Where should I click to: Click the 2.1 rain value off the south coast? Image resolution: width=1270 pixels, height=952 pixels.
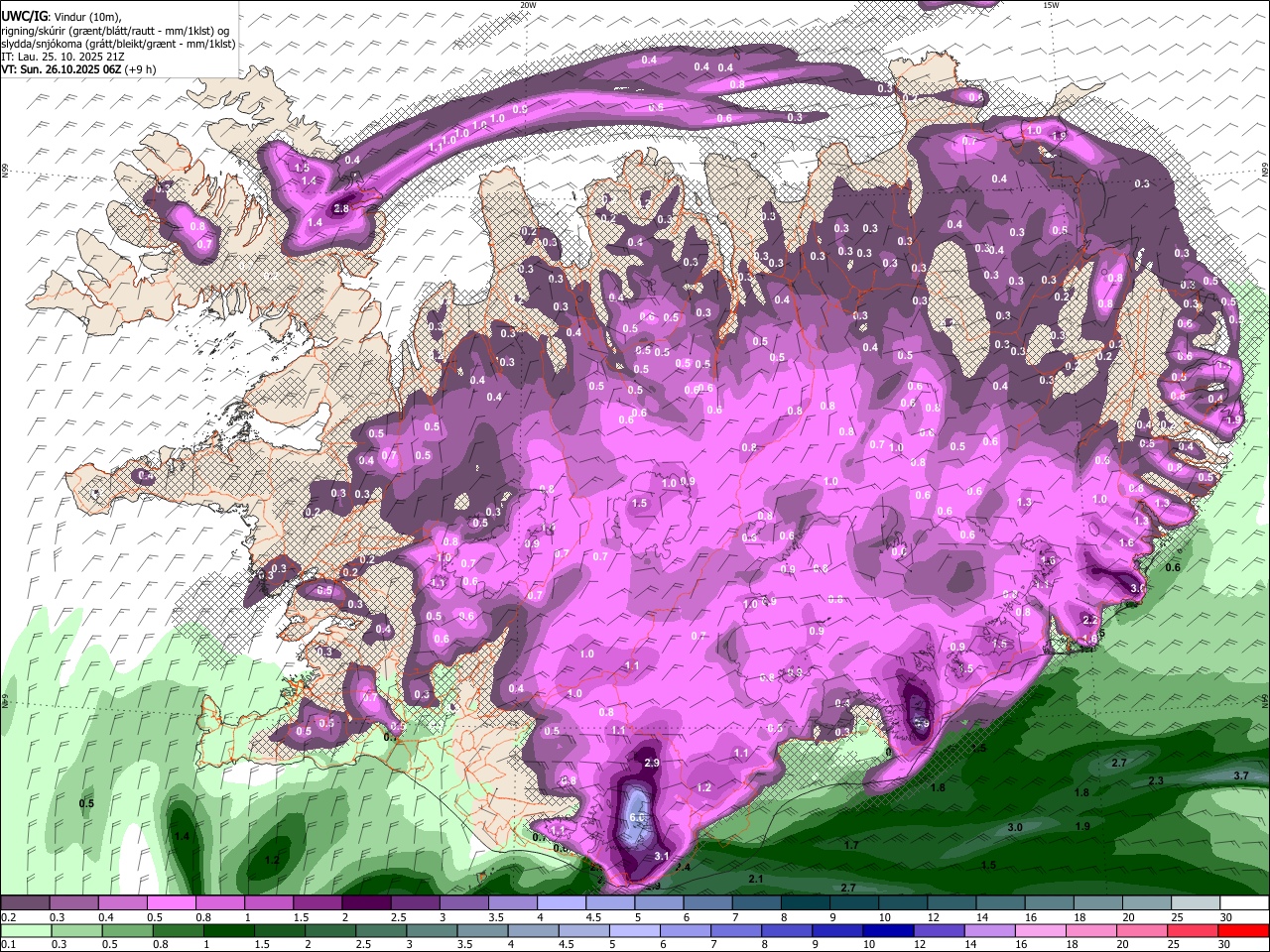point(755,880)
